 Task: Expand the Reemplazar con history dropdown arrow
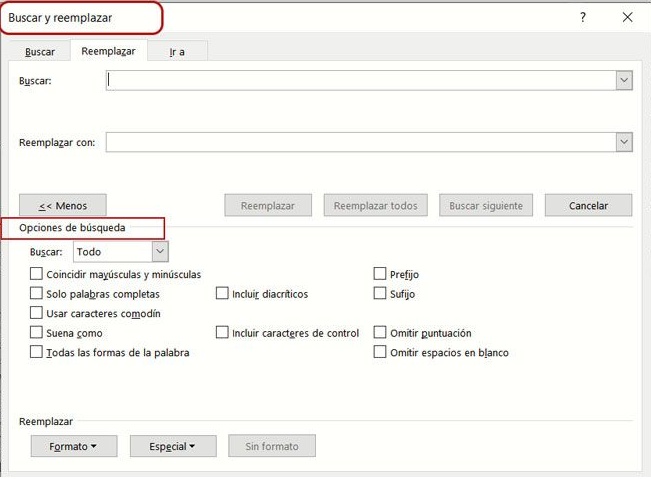pos(624,142)
